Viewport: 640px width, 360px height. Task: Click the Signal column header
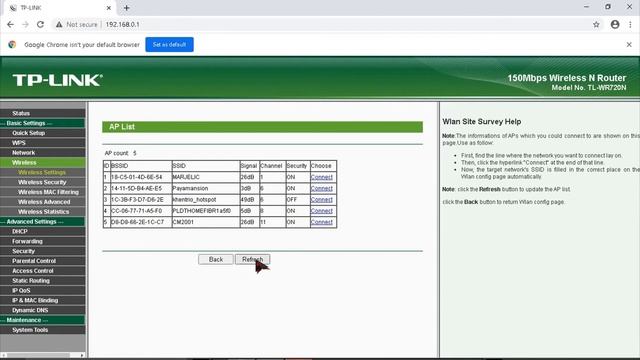coord(249,166)
